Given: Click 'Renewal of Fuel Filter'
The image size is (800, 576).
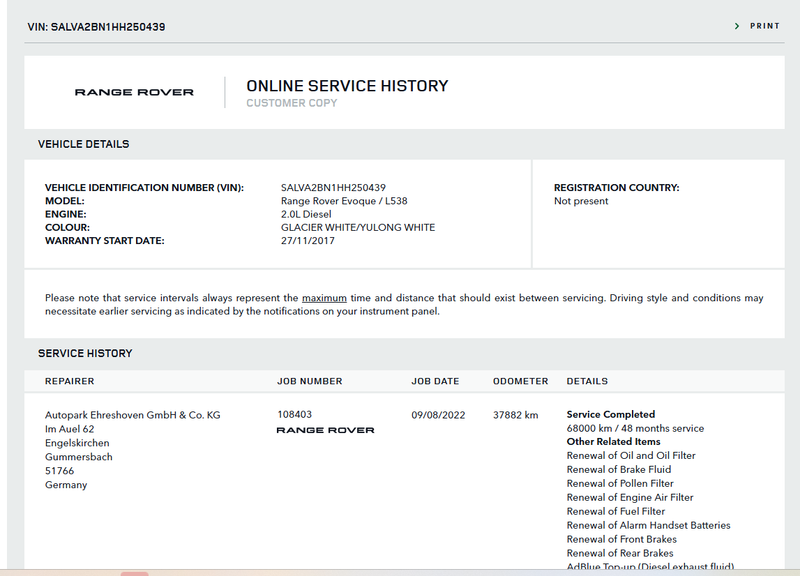Looking at the screenshot, I should click(616, 511).
